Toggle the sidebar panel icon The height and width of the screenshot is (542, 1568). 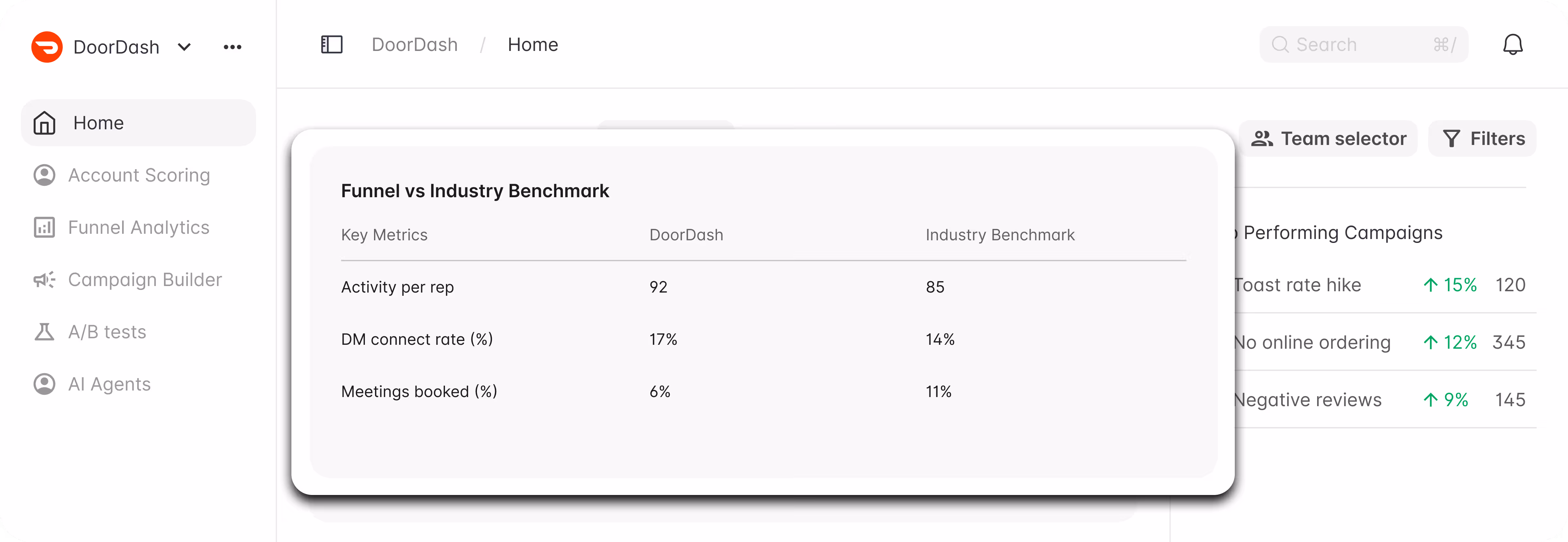tap(332, 44)
